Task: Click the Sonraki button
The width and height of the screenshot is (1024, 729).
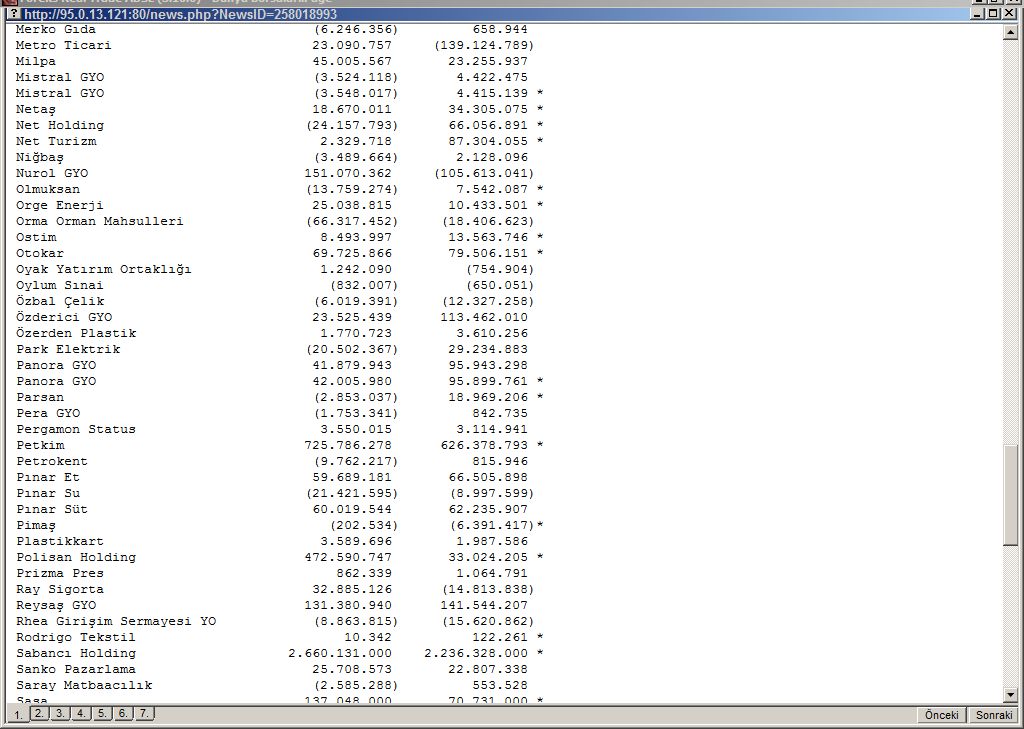Action: pos(993,715)
